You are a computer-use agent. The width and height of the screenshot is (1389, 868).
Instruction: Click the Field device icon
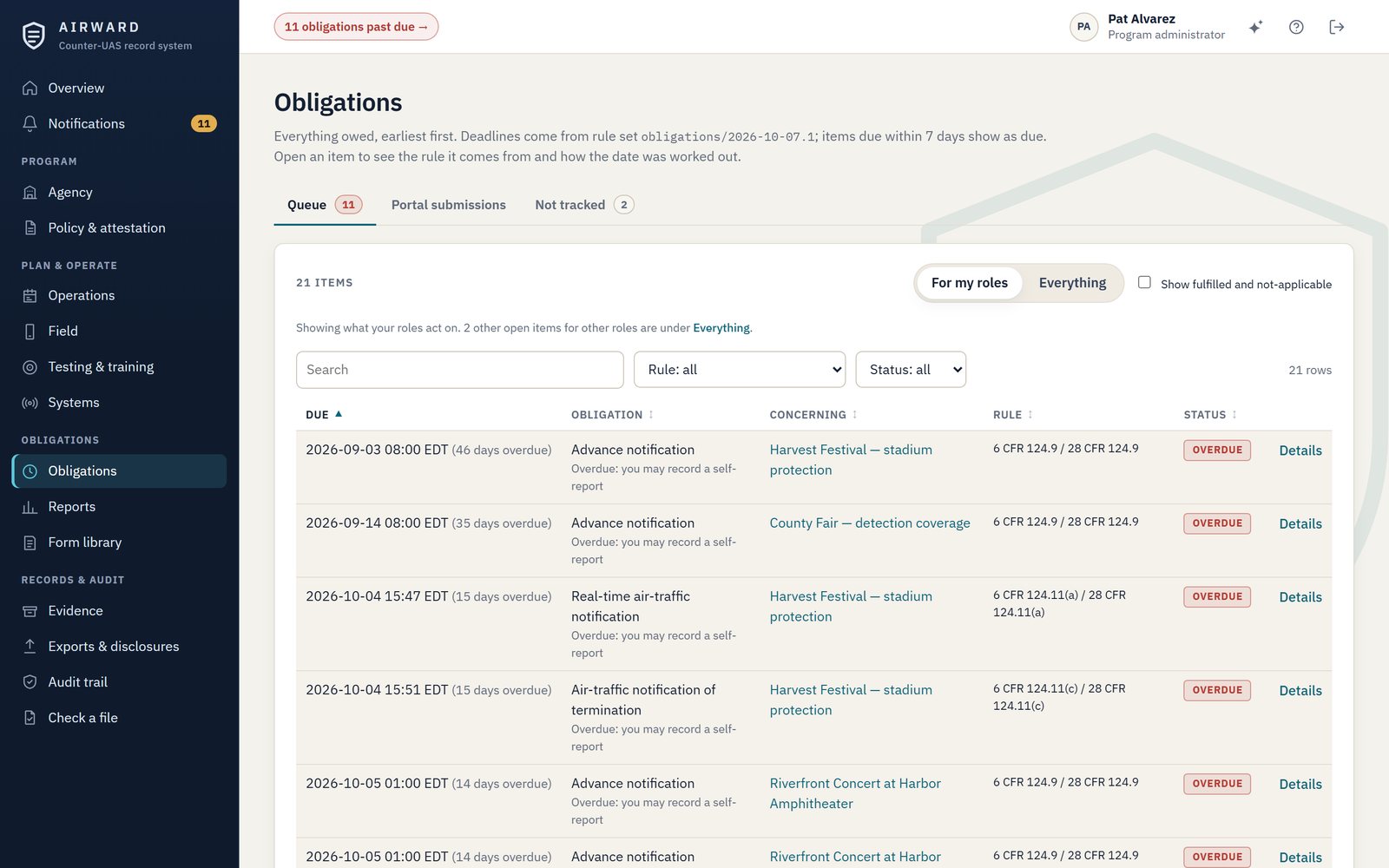tap(30, 331)
